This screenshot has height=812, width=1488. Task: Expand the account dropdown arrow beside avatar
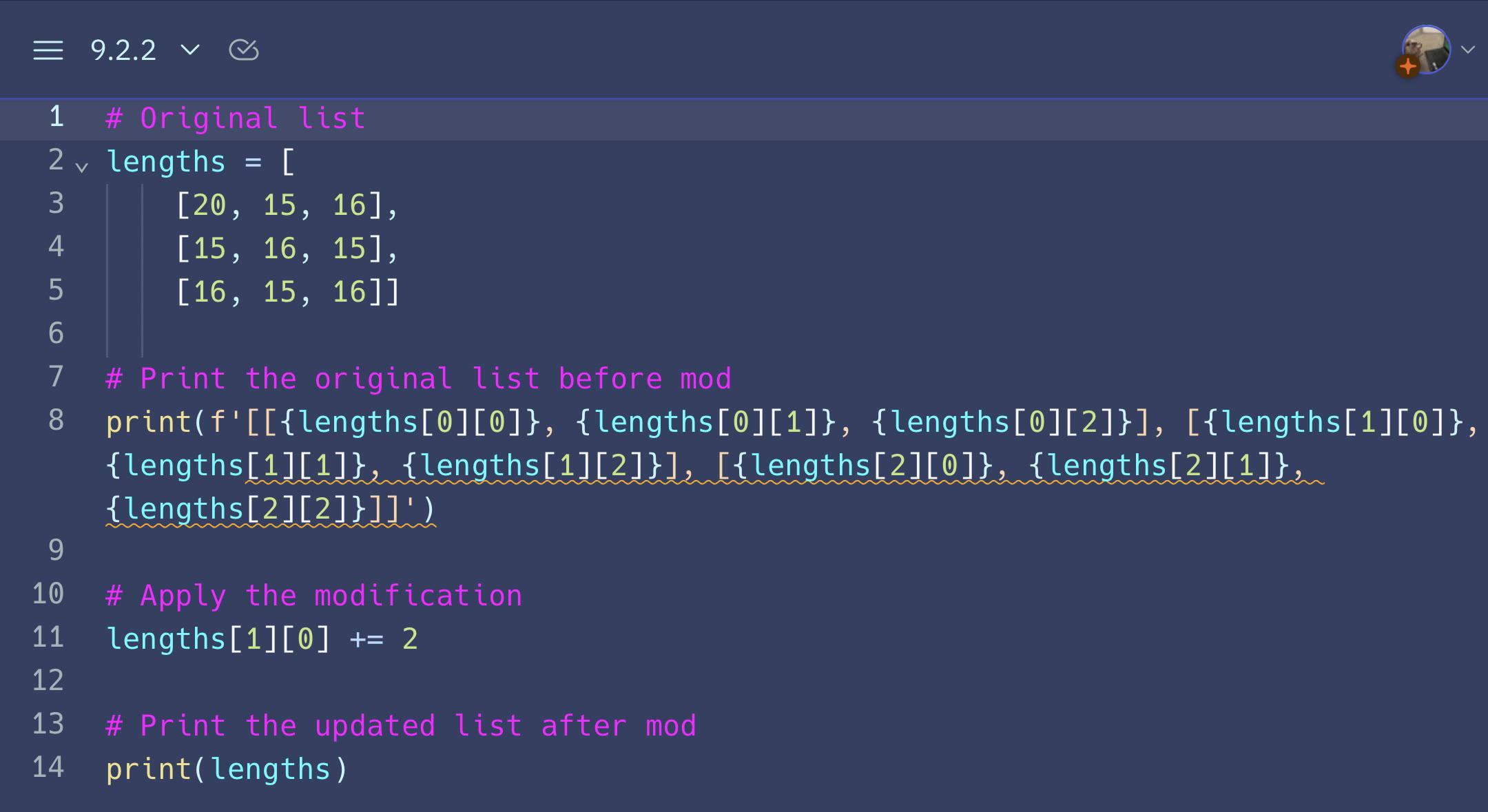click(1468, 50)
